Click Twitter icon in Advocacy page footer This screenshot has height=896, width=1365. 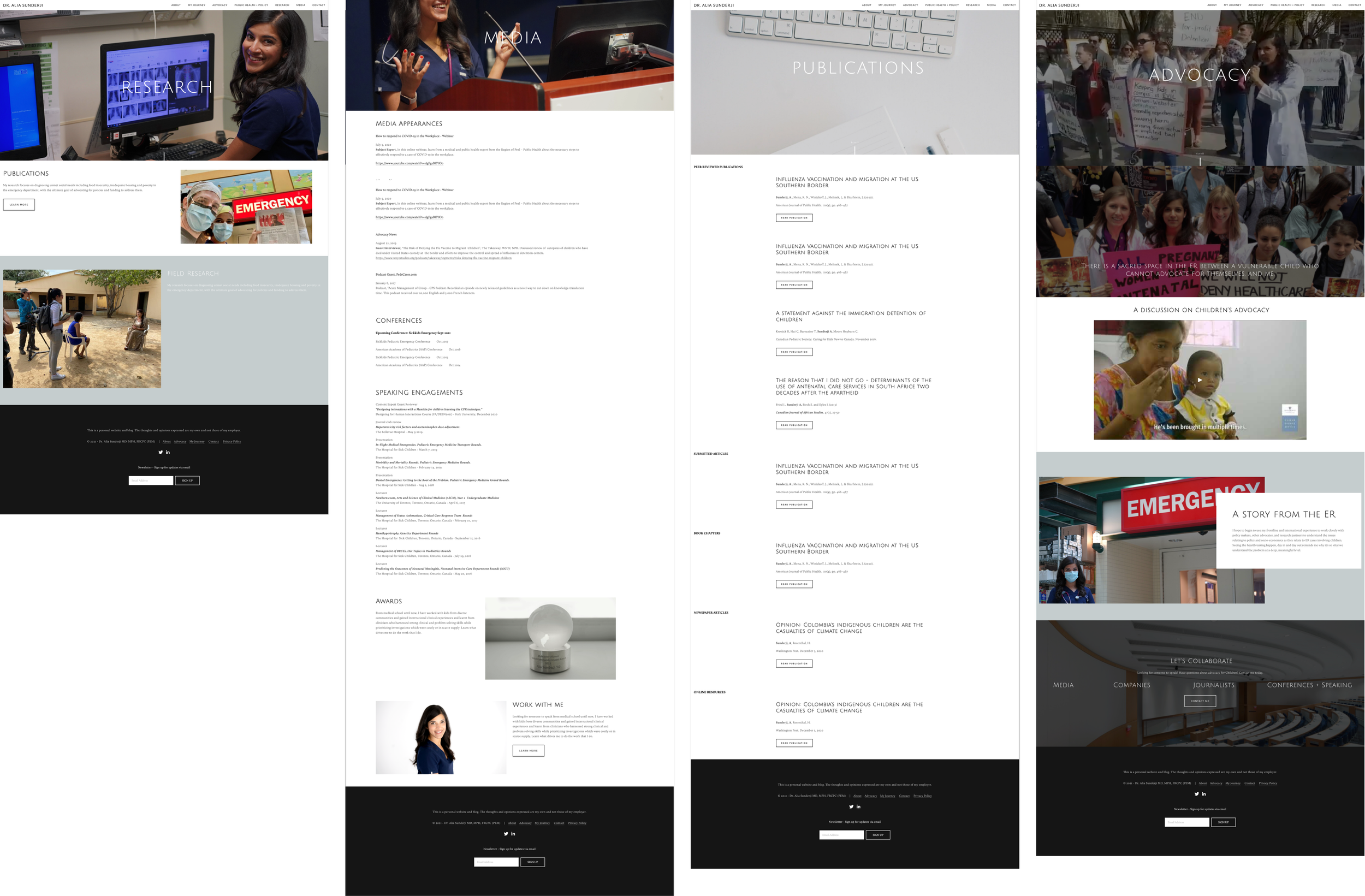[1196, 794]
